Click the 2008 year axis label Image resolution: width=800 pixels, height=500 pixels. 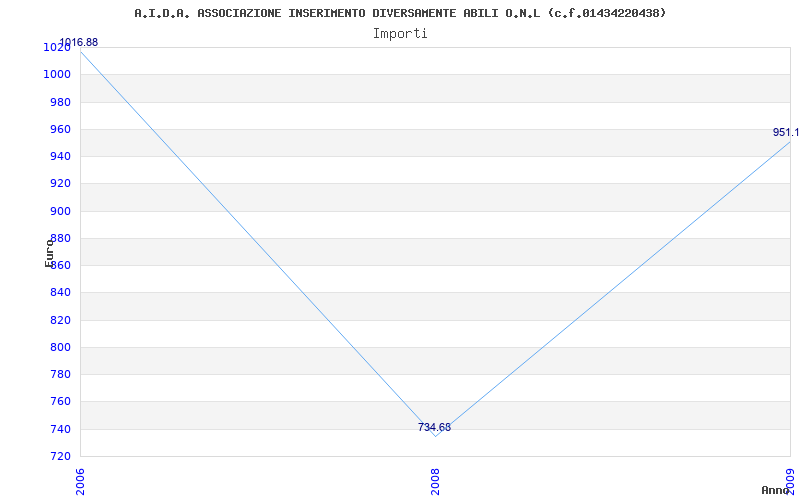(435, 482)
